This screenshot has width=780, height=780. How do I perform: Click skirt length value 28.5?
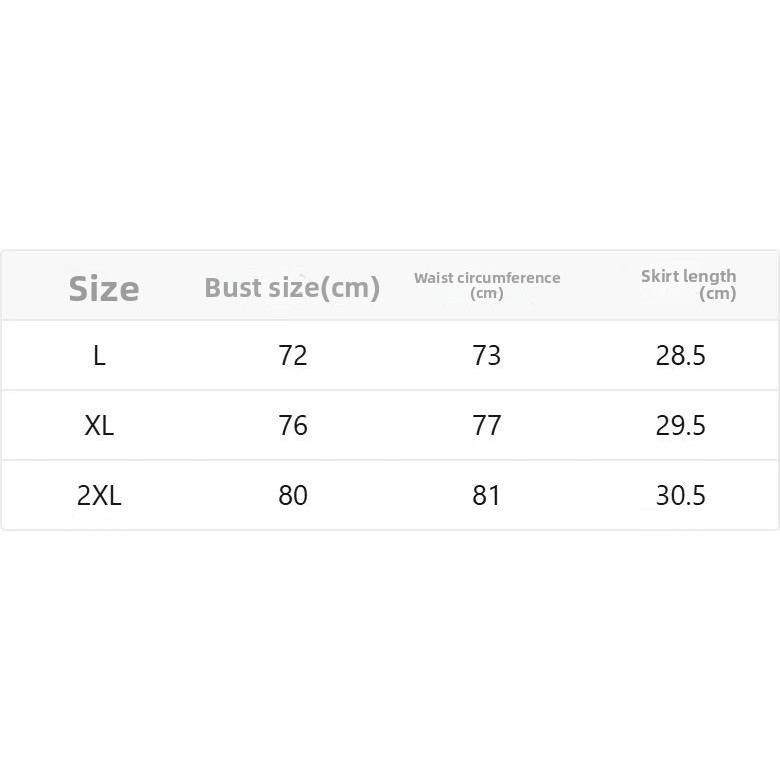click(x=681, y=356)
